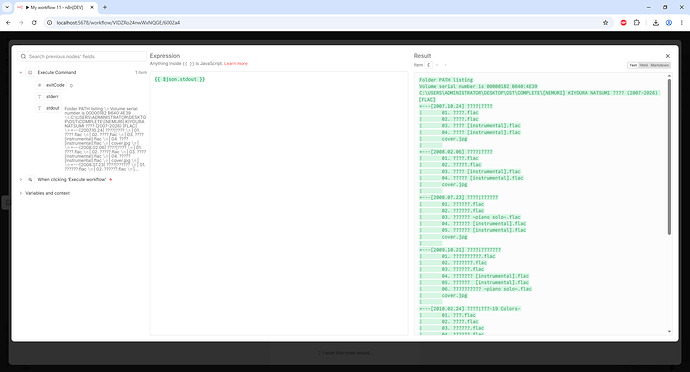Image resolution: width=690 pixels, height=372 pixels.
Task: Click the text type icon beside stdout
Action: pos(39,108)
